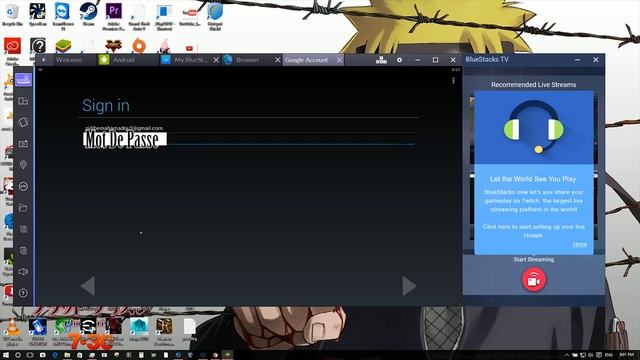The image size is (640, 360).
Task: Click the BlueStacks back arrow button
Action: [44, 60]
